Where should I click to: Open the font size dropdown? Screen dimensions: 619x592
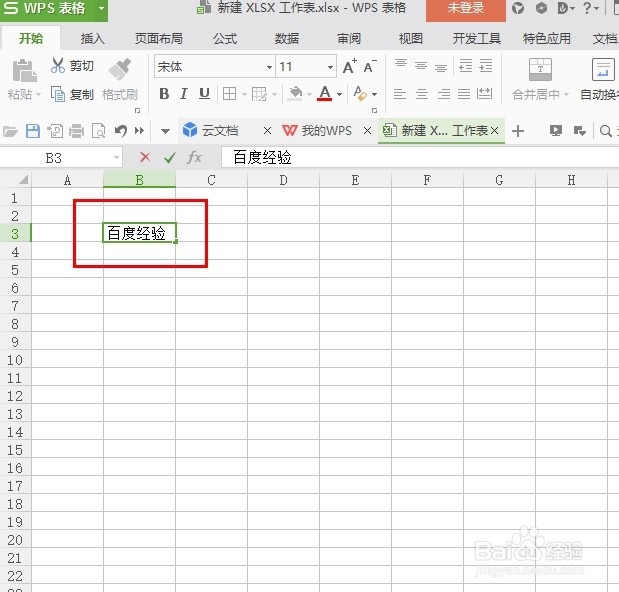[330, 67]
